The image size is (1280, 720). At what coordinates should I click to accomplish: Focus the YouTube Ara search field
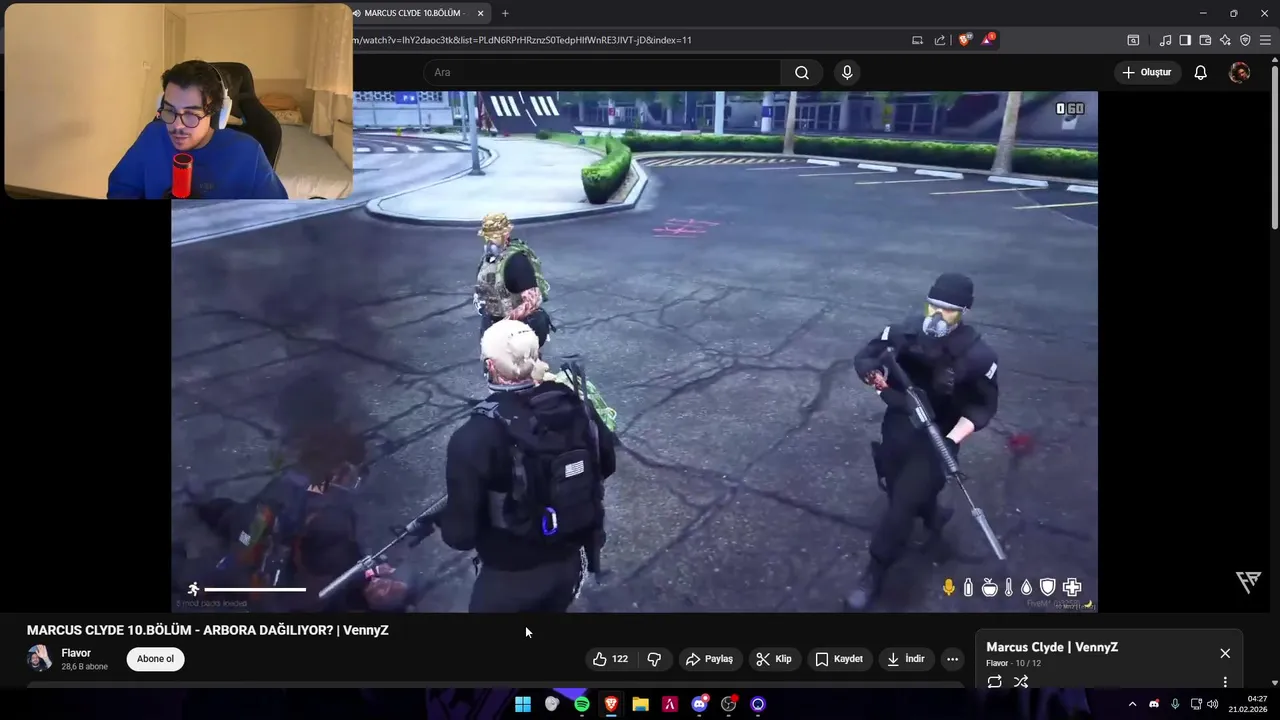pos(602,72)
